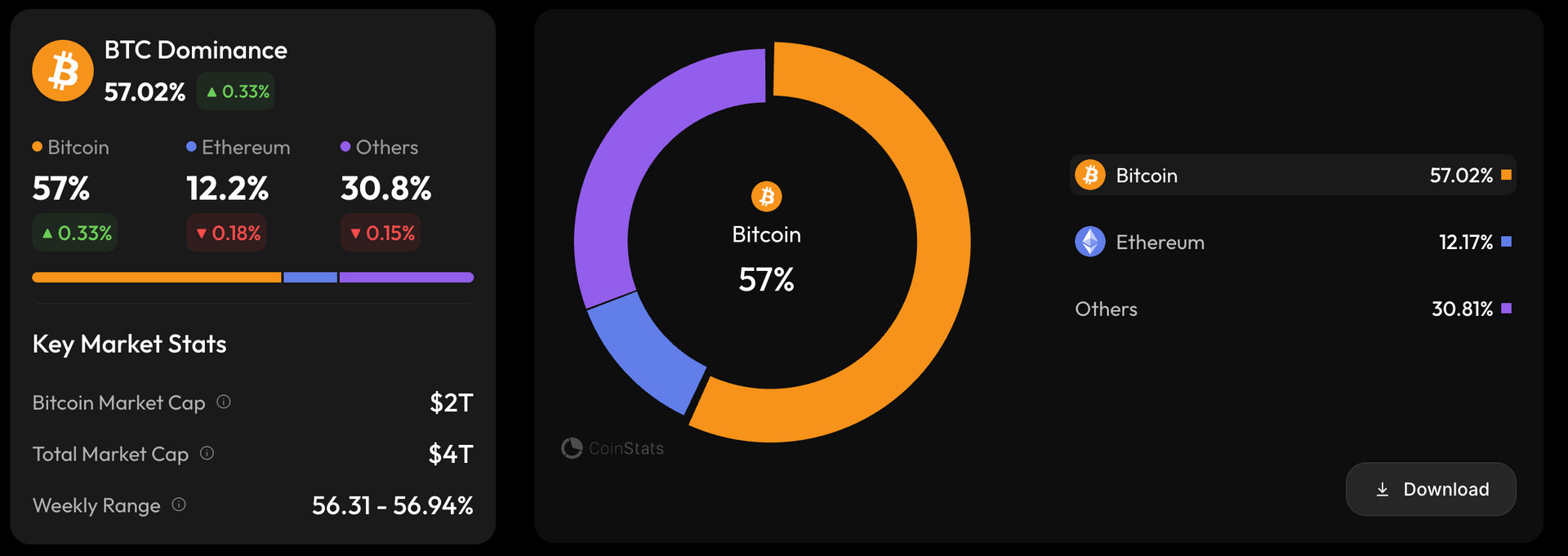Click the orange square swatch beside 57.02%
The height and width of the screenshot is (556, 1568).
1506,175
